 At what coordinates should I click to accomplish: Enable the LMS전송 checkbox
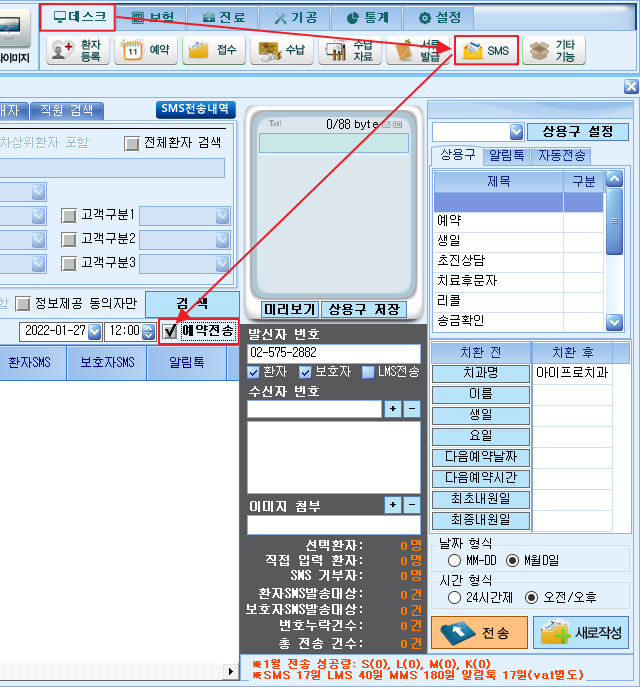368,372
